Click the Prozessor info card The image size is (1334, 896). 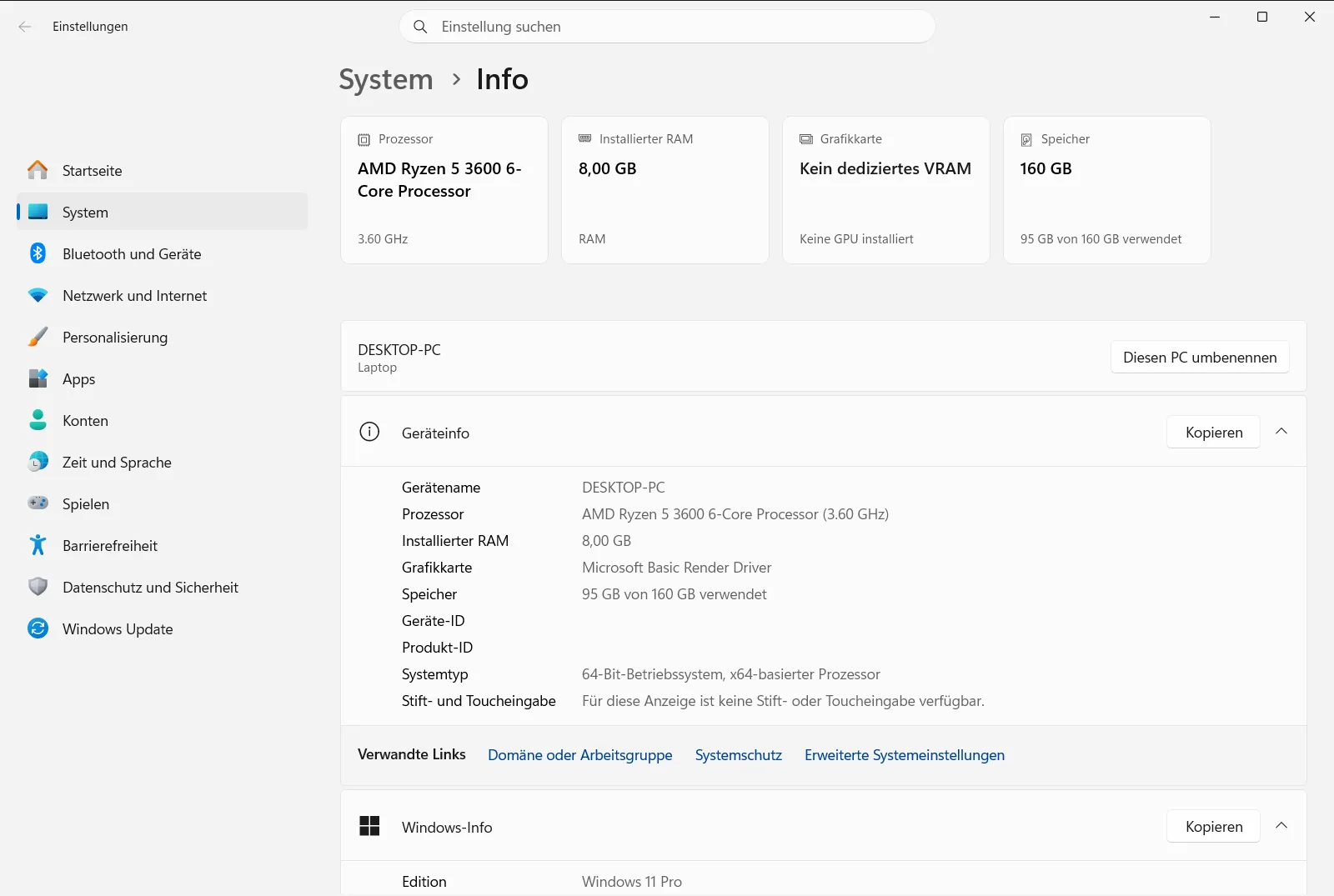click(444, 190)
